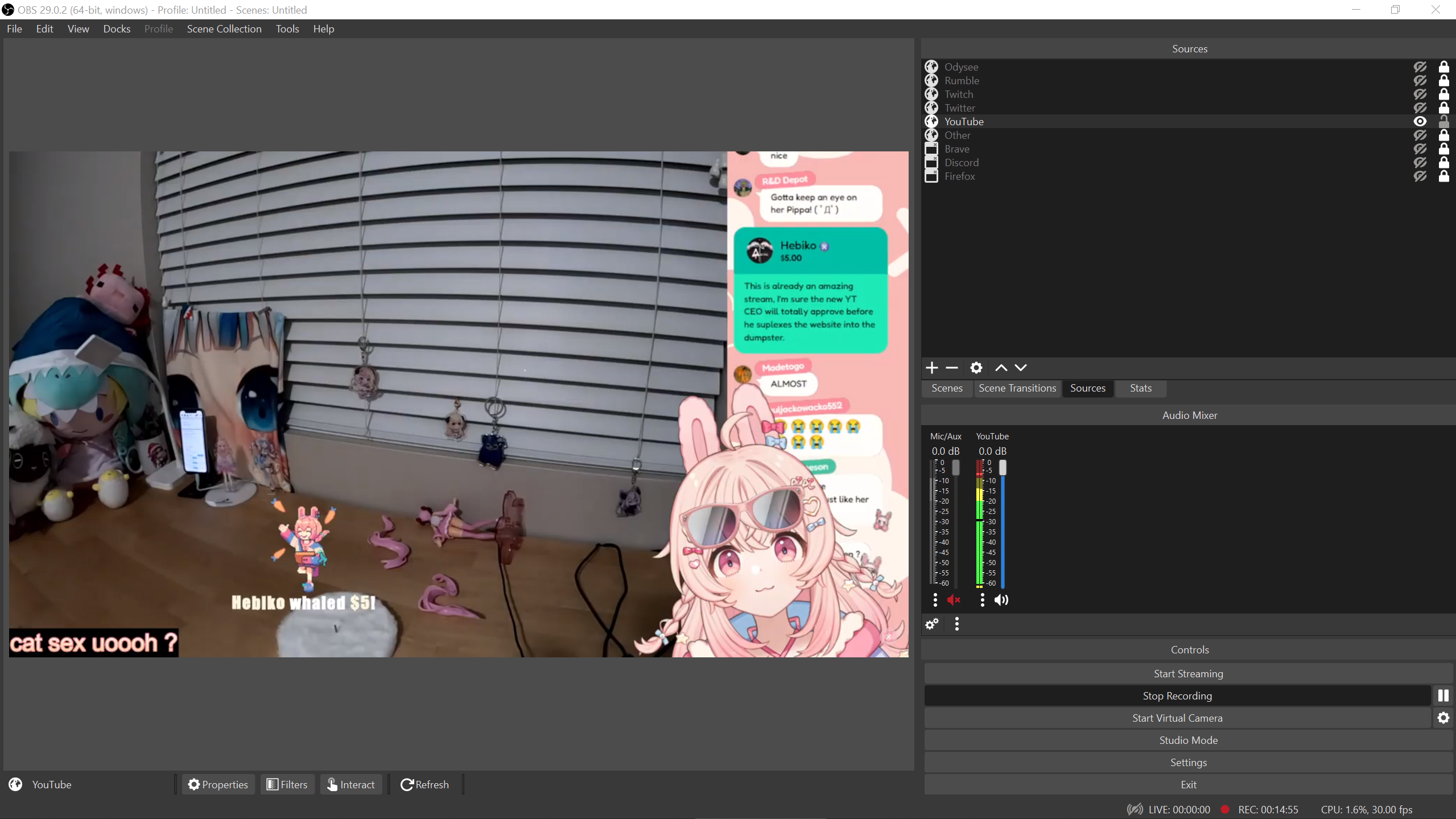Viewport: 1456px width, 819px height.
Task: Click the Brave window capture icon
Action: pos(931,149)
